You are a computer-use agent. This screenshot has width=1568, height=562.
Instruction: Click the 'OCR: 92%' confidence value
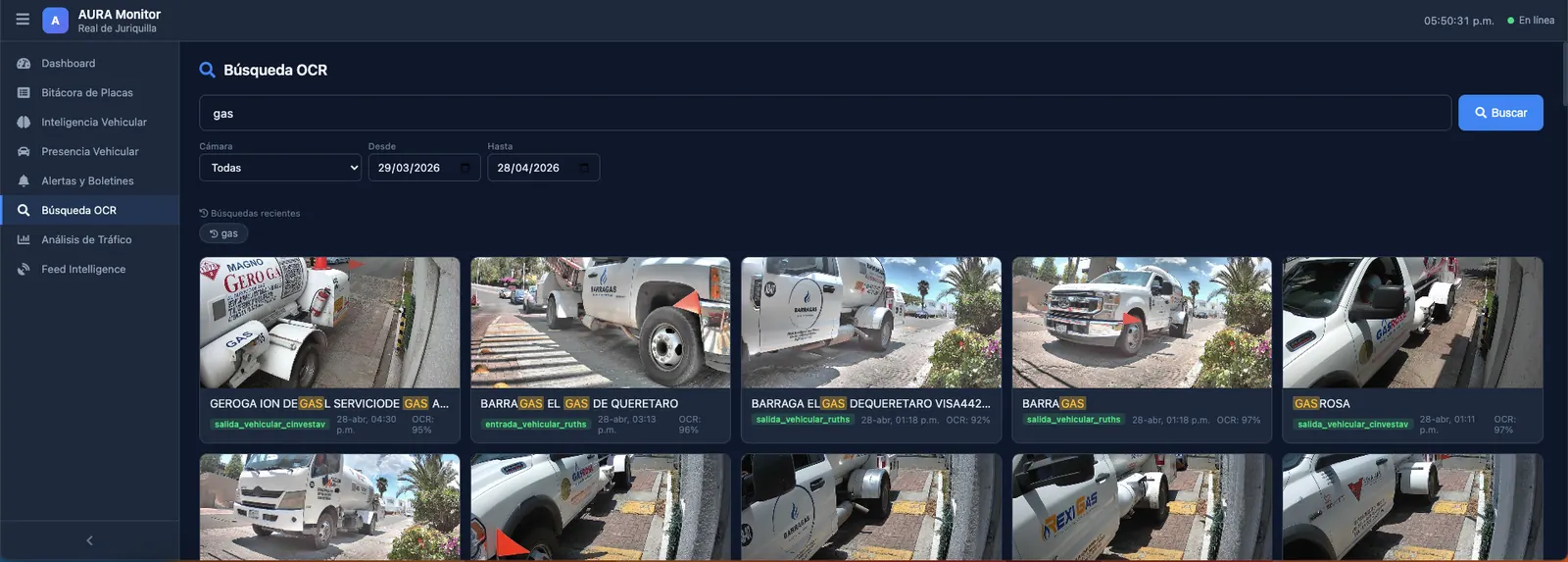[x=968, y=420]
